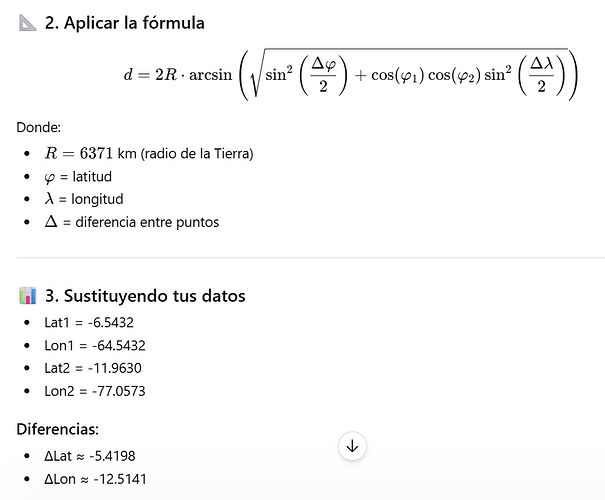Click the 'φ = latitud' bullet
605x500 pixels.
point(78,177)
